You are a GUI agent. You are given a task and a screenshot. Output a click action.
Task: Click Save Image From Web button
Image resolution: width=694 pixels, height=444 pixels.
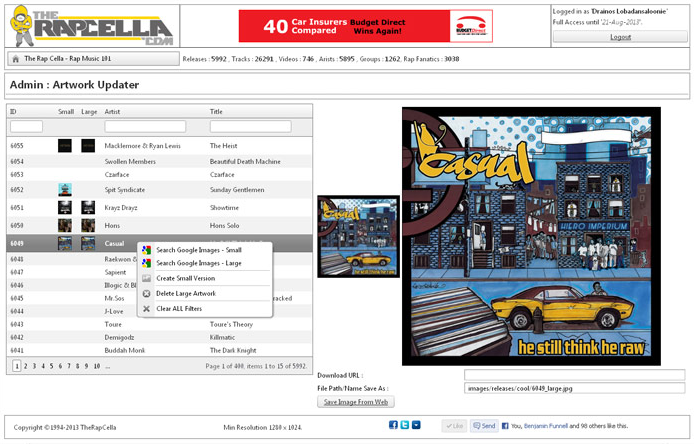tap(356, 402)
